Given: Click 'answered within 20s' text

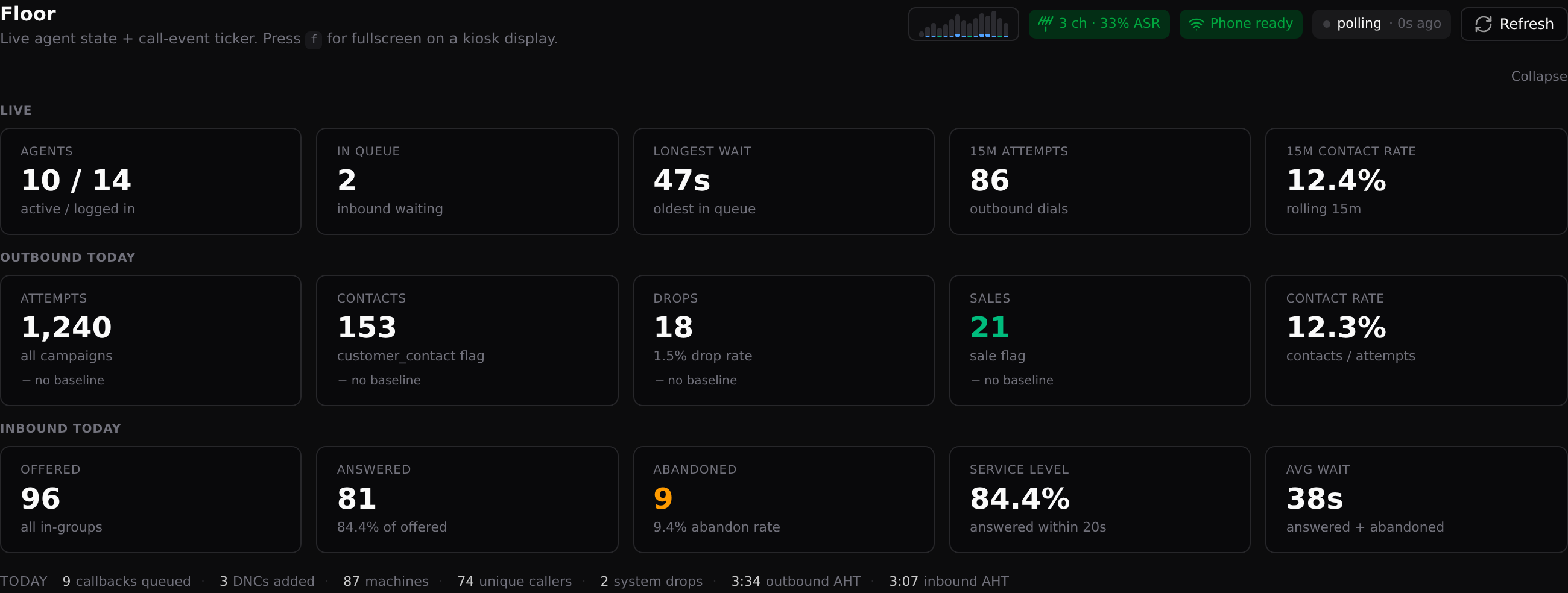Looking at the screenshot, I should click(x=1038, y=527).
